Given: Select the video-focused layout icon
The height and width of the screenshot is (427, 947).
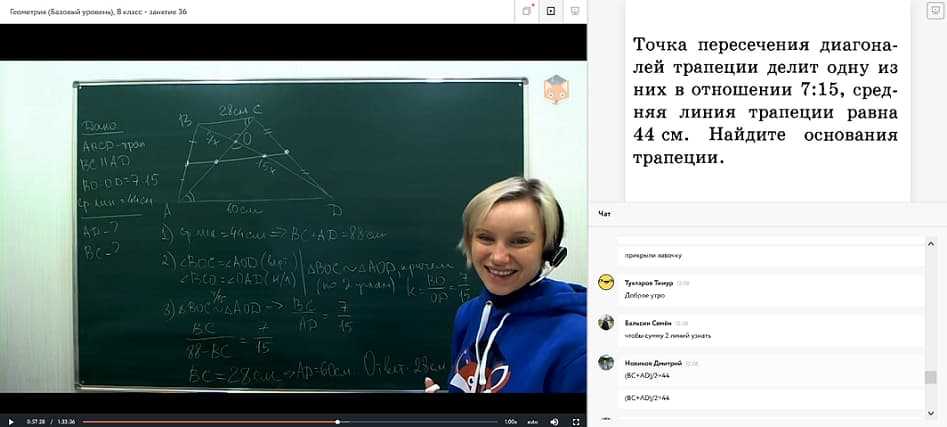Looking at the screenshot, I should point(550,11).
